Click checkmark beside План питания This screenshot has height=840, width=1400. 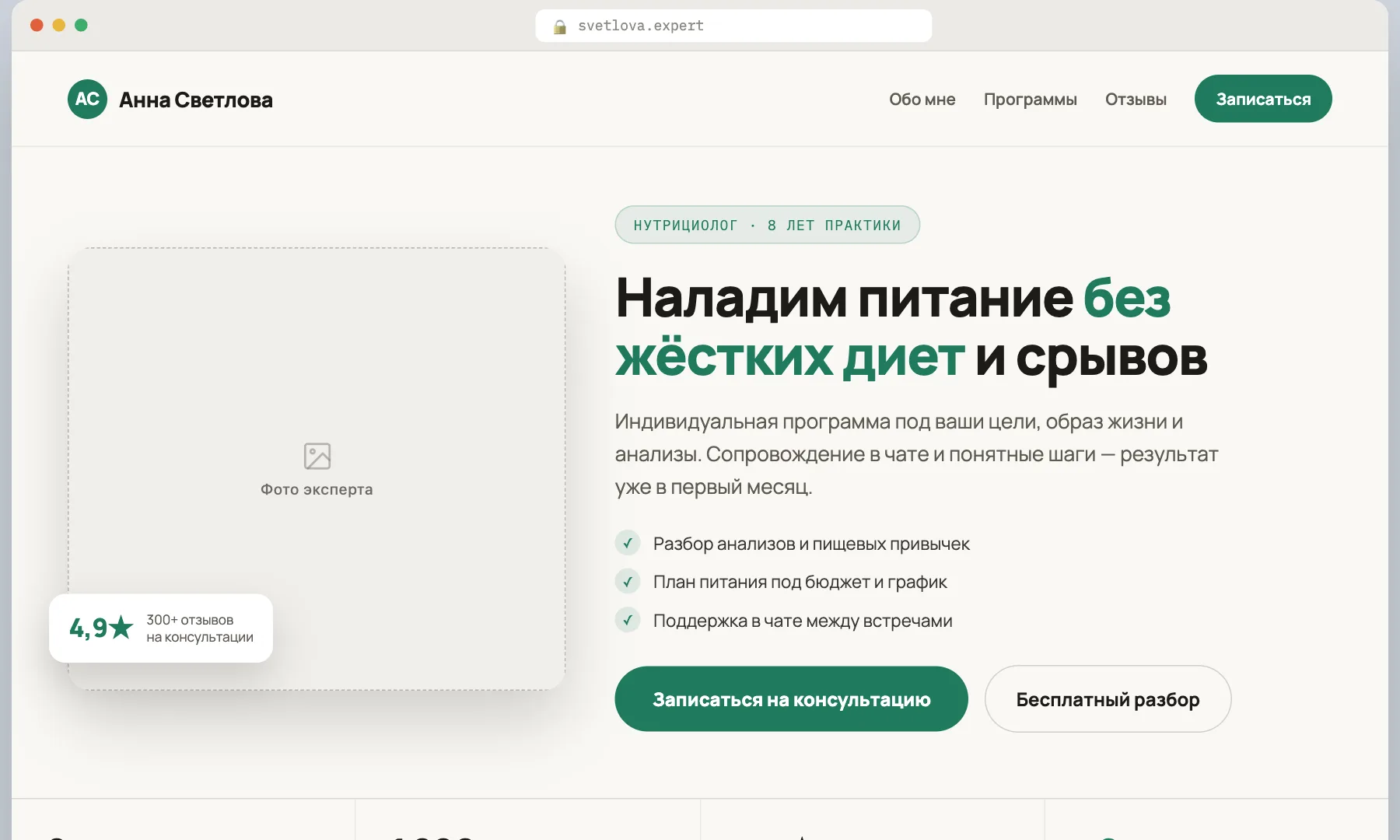click(x=628, y=581)
